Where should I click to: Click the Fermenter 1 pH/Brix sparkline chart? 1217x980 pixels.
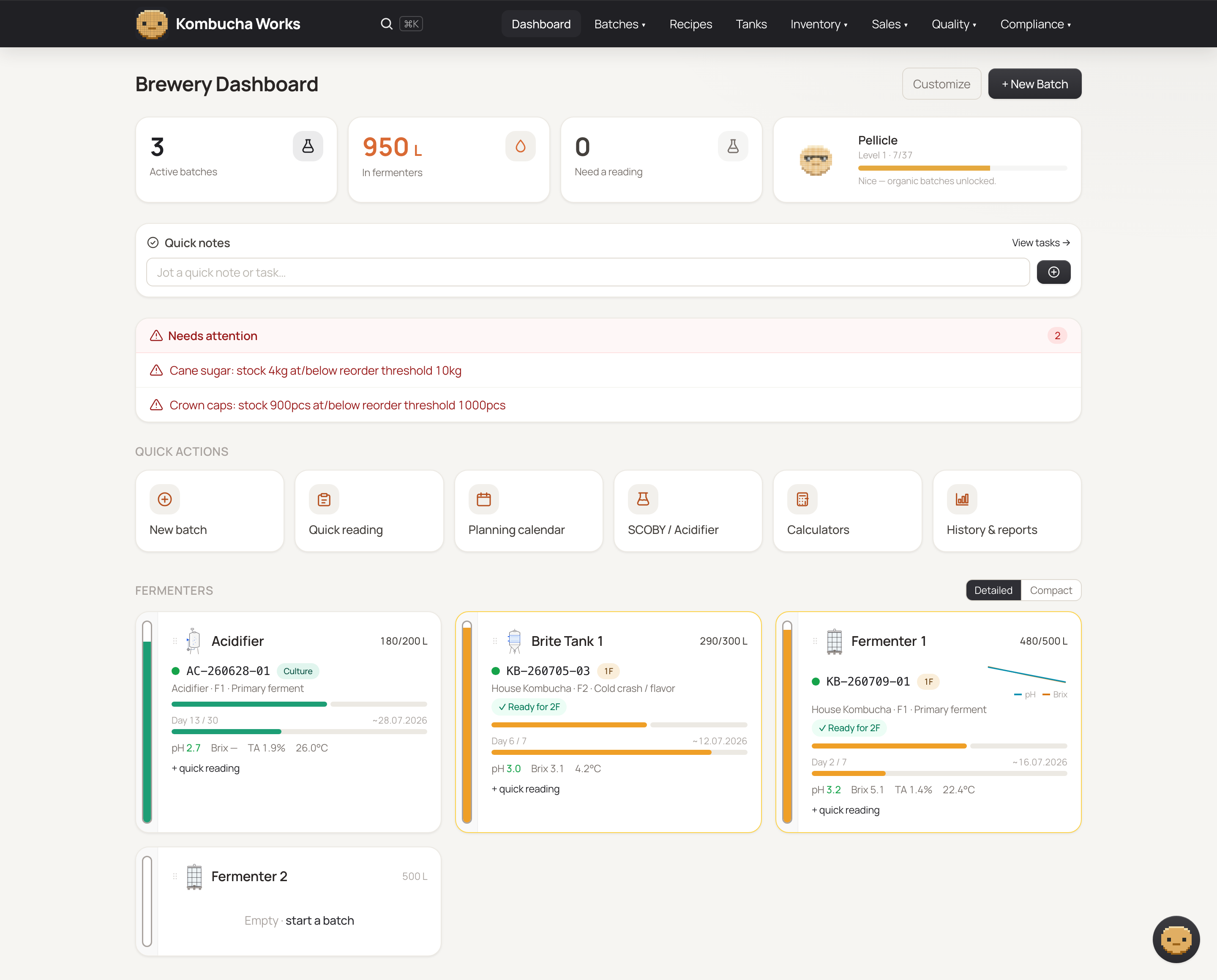tap(1026, 675)
